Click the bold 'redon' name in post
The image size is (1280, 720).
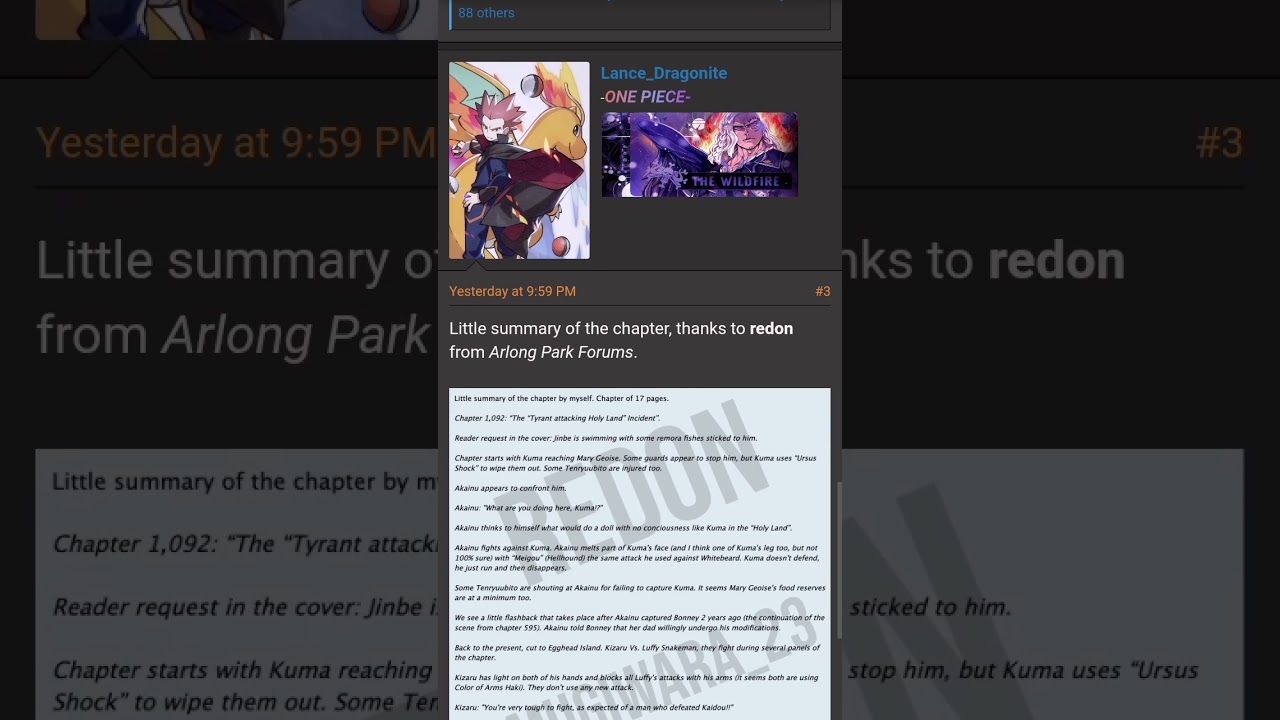tap(771, 328)
